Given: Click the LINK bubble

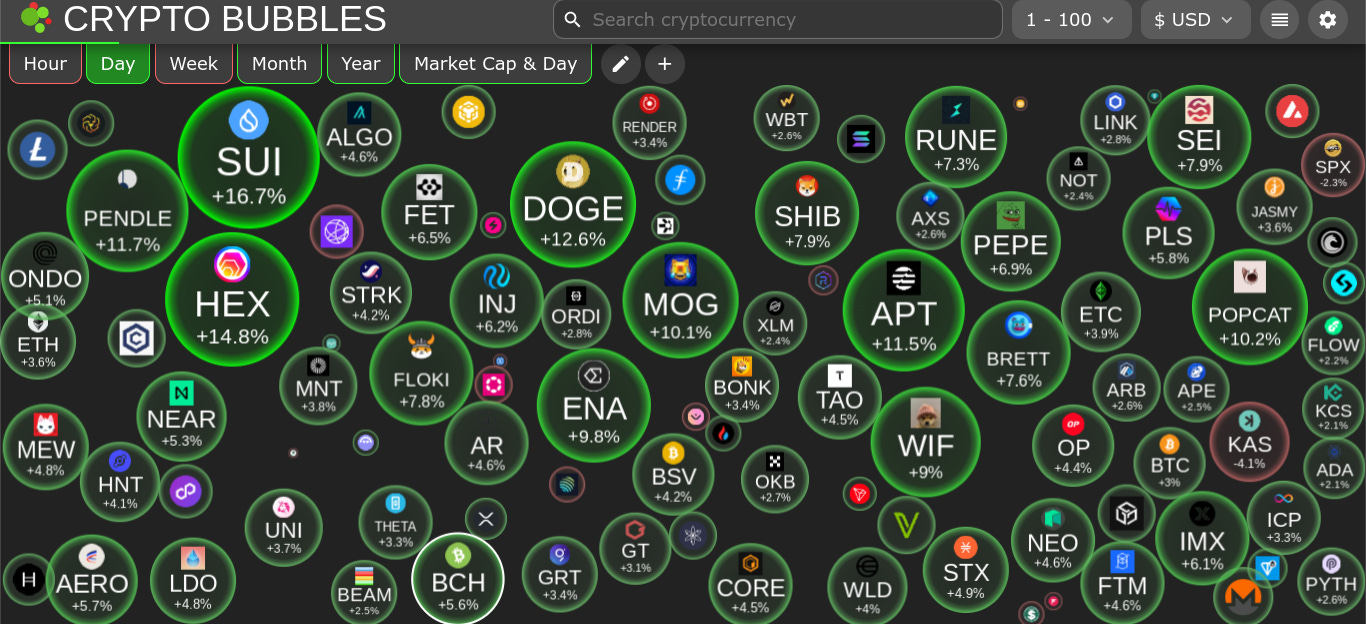Looking at the screenshot, I should 1116,120.
